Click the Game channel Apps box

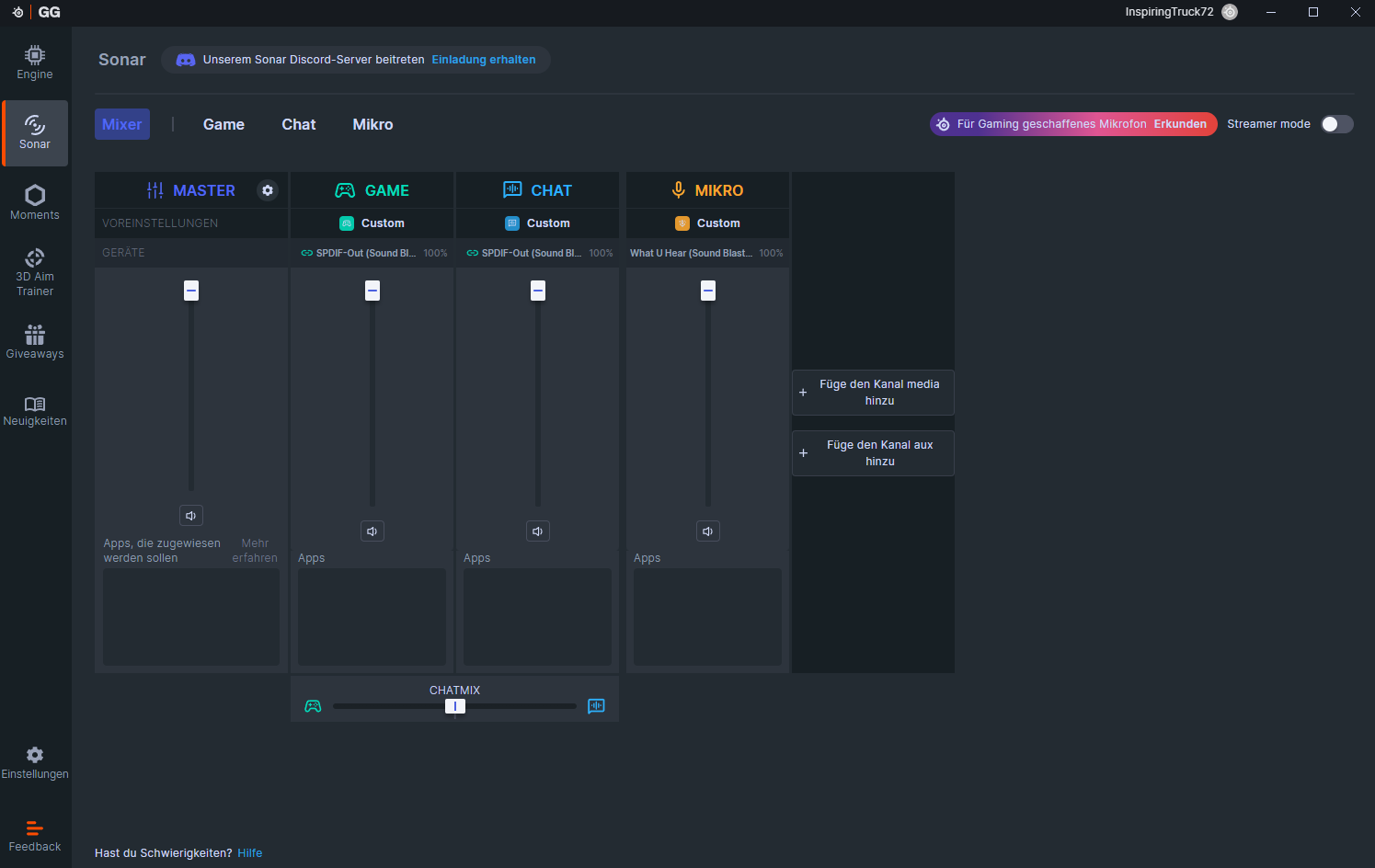(372, 617)
